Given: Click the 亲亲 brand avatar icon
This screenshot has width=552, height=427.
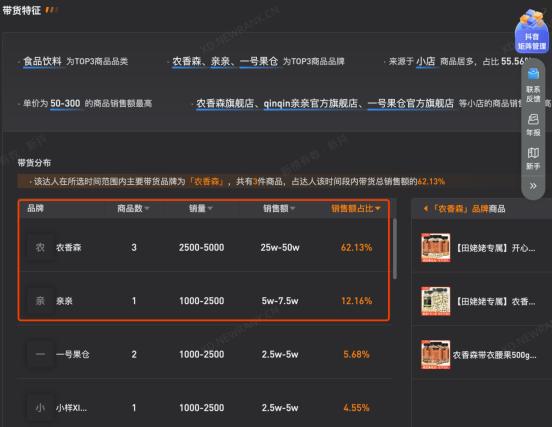Looking at the screenshot, I should tap(40, 301).
